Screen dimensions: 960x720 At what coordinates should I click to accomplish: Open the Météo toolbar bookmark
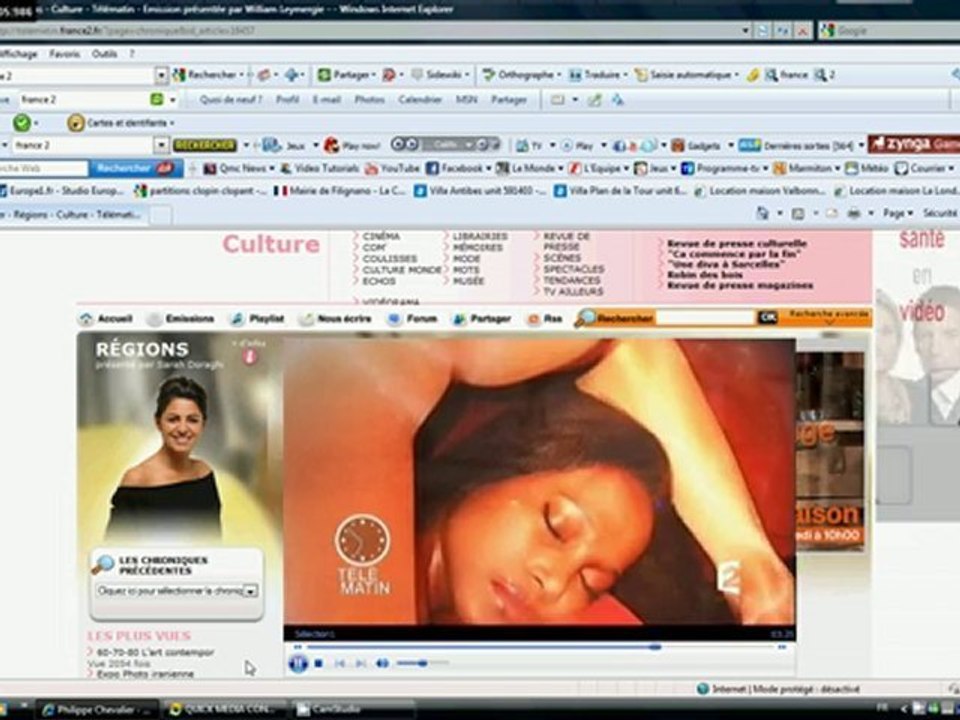coord(867,168)
